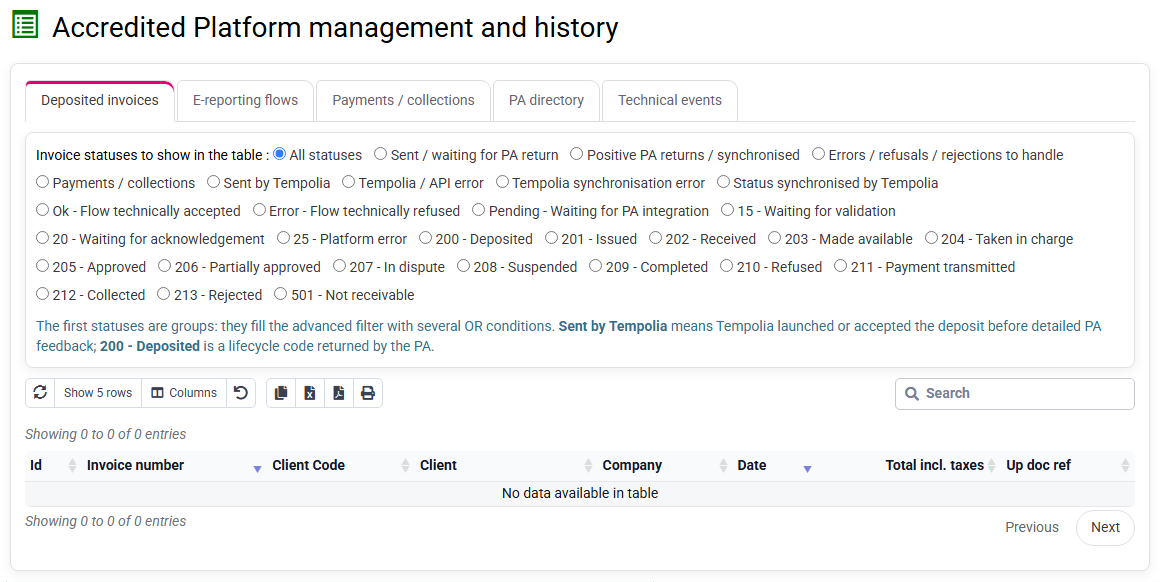
Task: Select 213 - Rejected status
Action: click(x=163, y=294)
